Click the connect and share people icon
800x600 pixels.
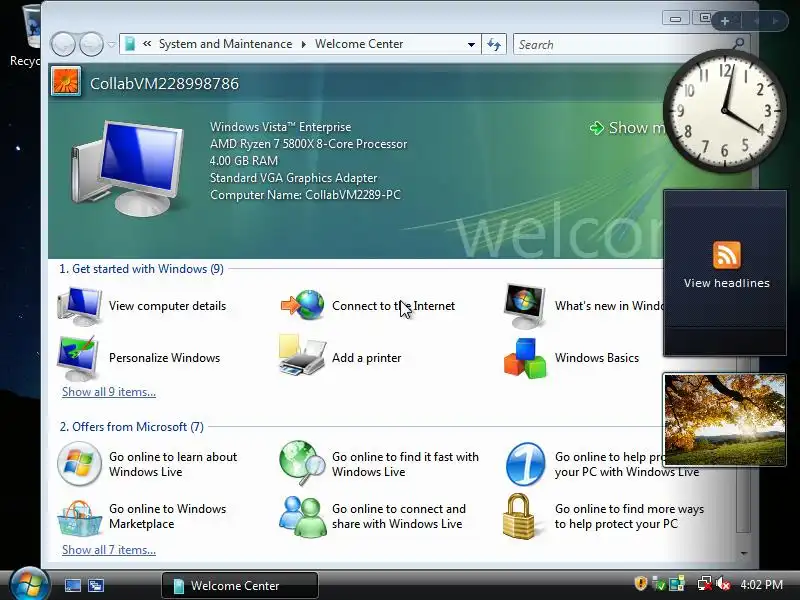point(303,517)
